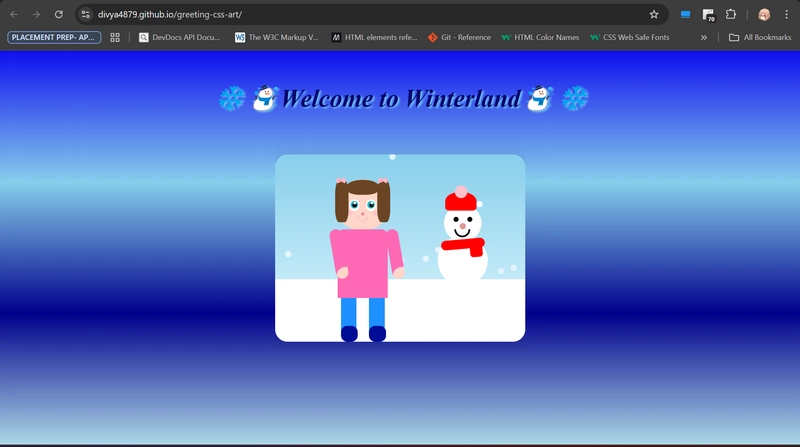Open the DevDocs API Documentation bookmark
This screenshot has height=447, width=800.
pyautogui.click(x=180, y=38)
